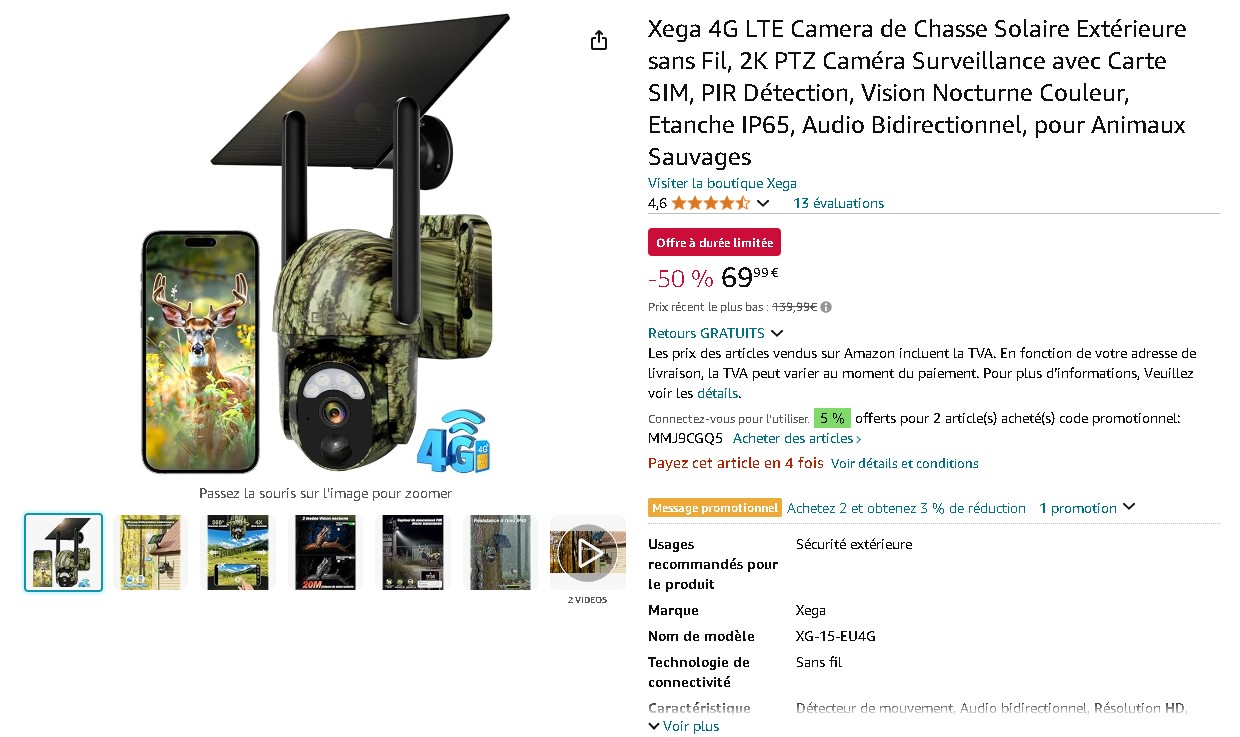Expand Retours GRATUITS details
Viewport: 1240px width, 737px height.
tap(715, 333)
